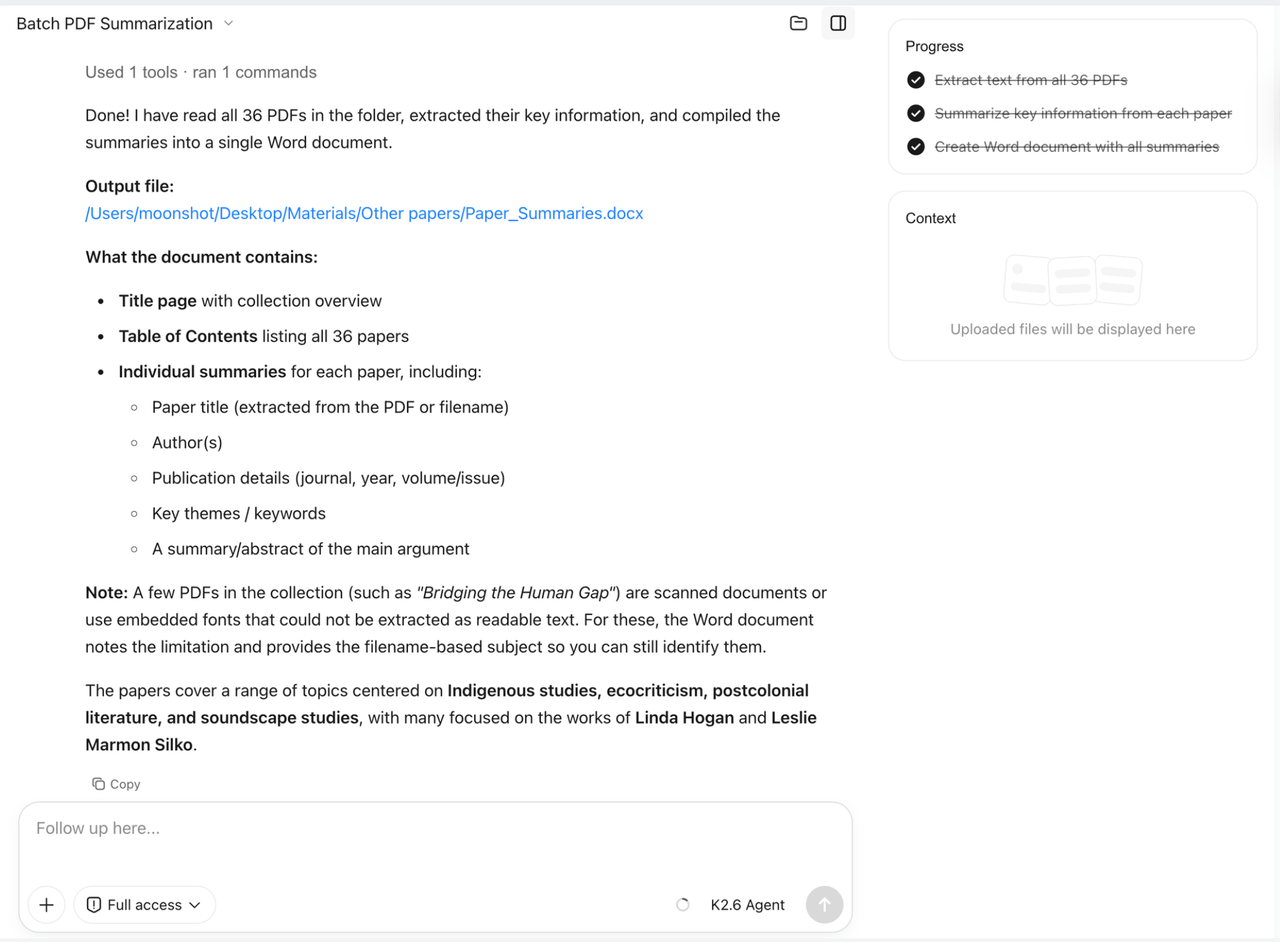Click the shield icon in Full access
Viewport: 1280px width, 942px height.
click(94, 905)
